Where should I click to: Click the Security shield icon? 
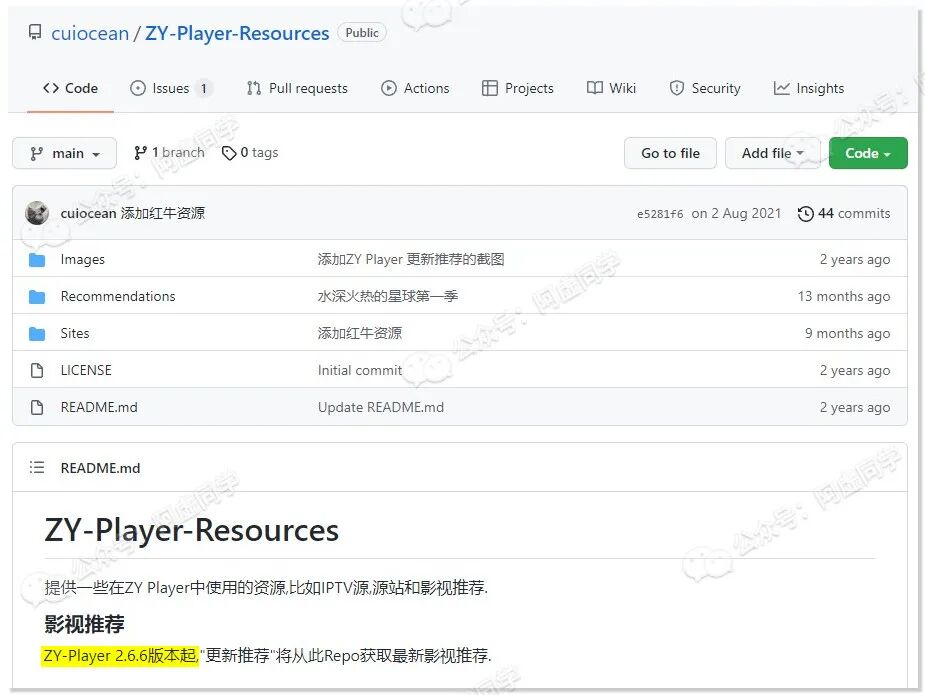point(677,88)
